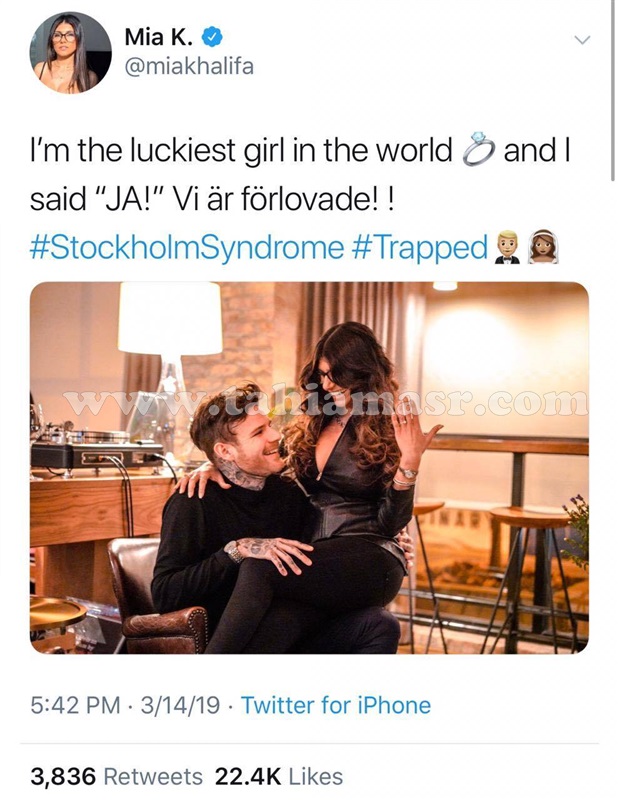The height and width of the screenshot is (800, 619).
Task: Click the blue verified badge icon
Action: pyautogui.click(x=212, y=37)
